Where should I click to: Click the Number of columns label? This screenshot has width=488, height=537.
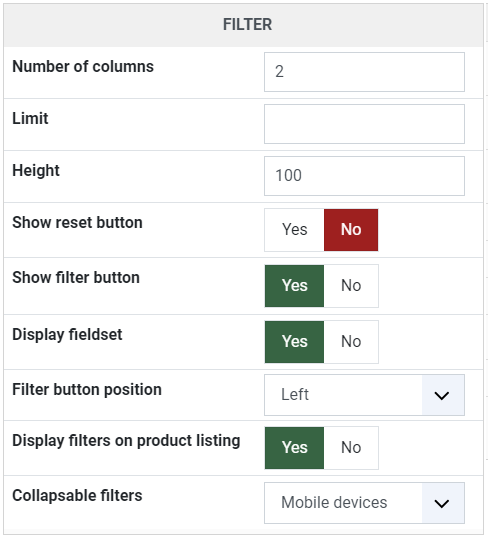83,66
